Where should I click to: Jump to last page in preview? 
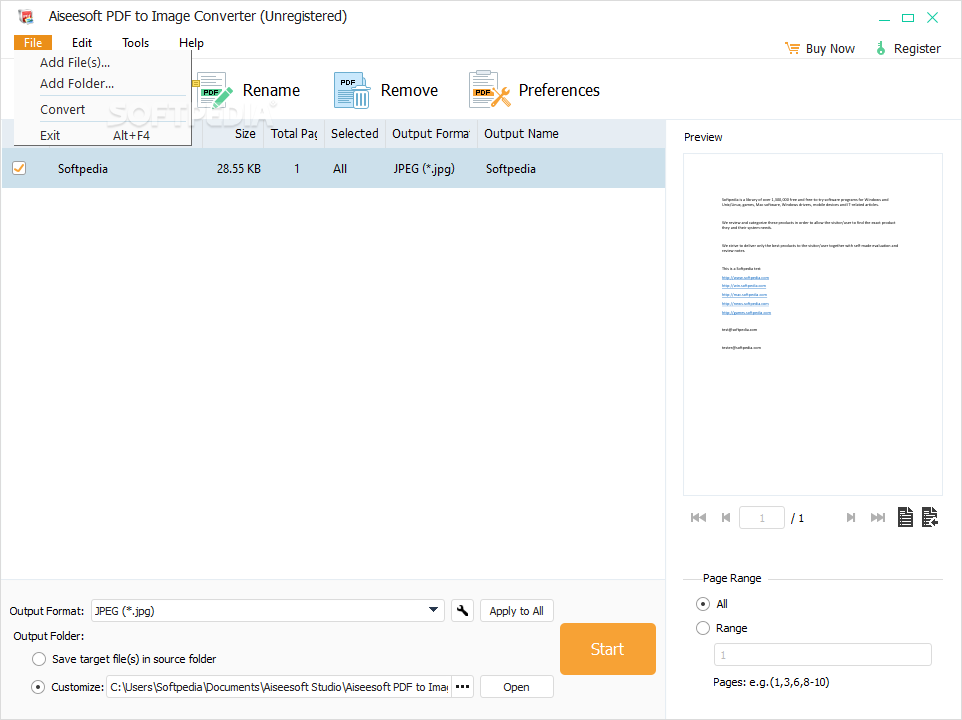tap(878, 518)
